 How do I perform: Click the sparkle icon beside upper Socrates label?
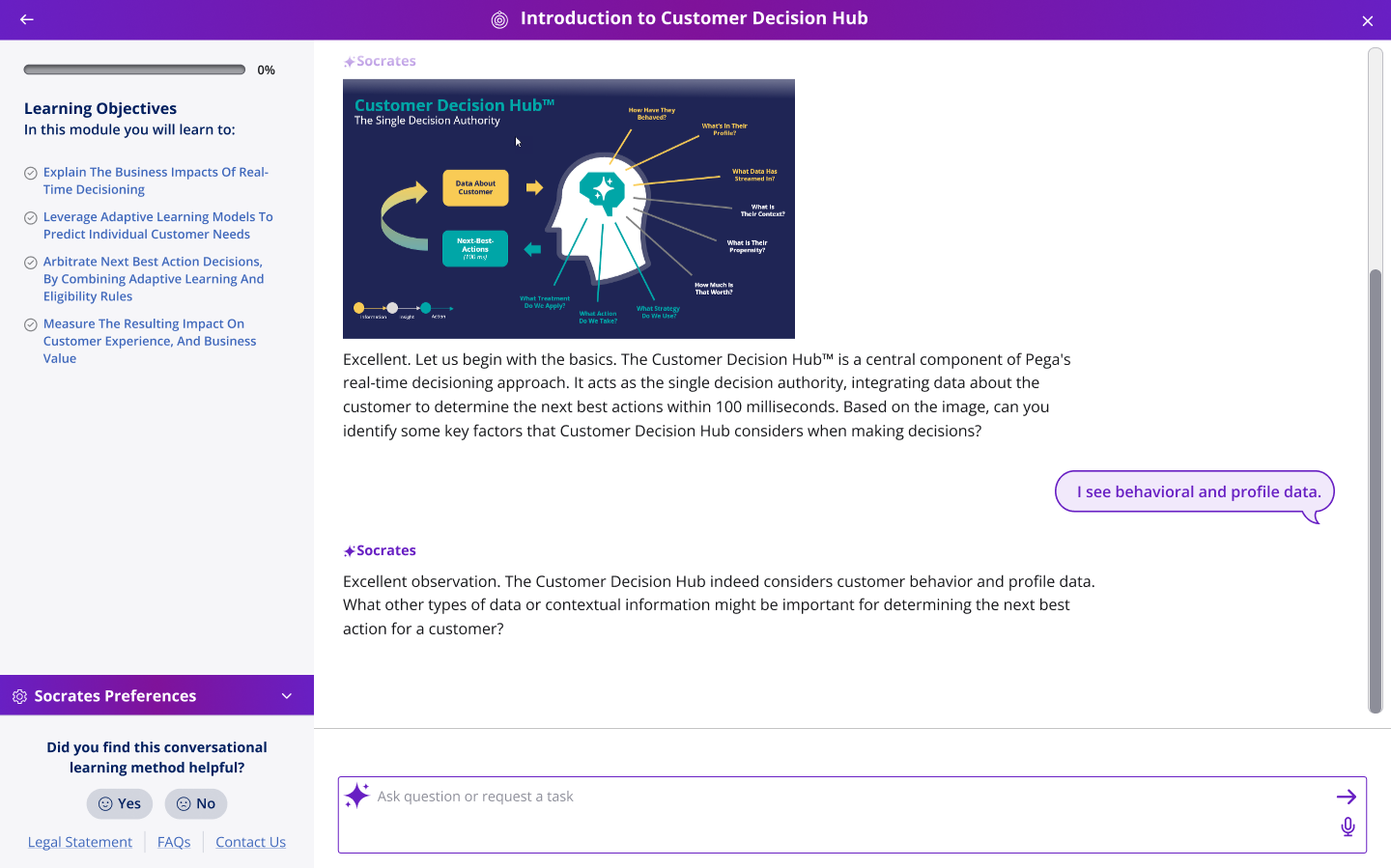coord(349,62)
